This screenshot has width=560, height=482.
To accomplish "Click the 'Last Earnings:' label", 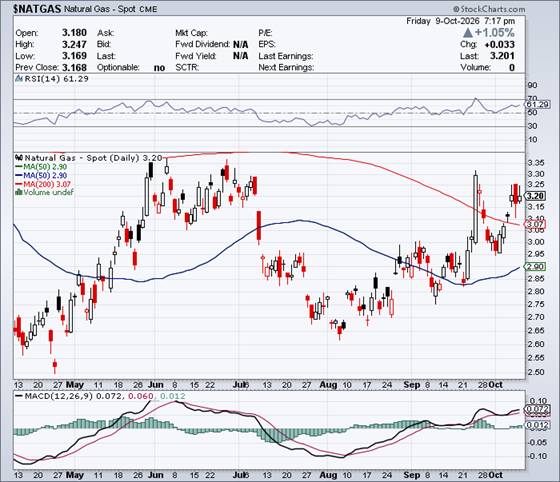I will coord(286,56).
